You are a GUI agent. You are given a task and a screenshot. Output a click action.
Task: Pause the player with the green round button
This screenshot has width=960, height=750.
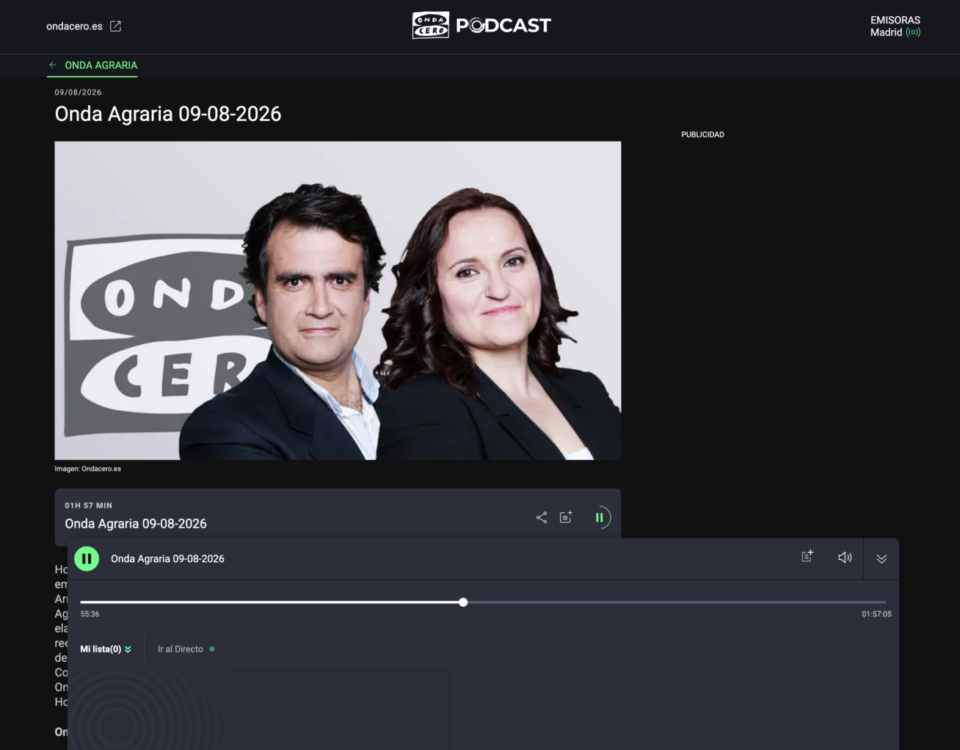[87, 558]
